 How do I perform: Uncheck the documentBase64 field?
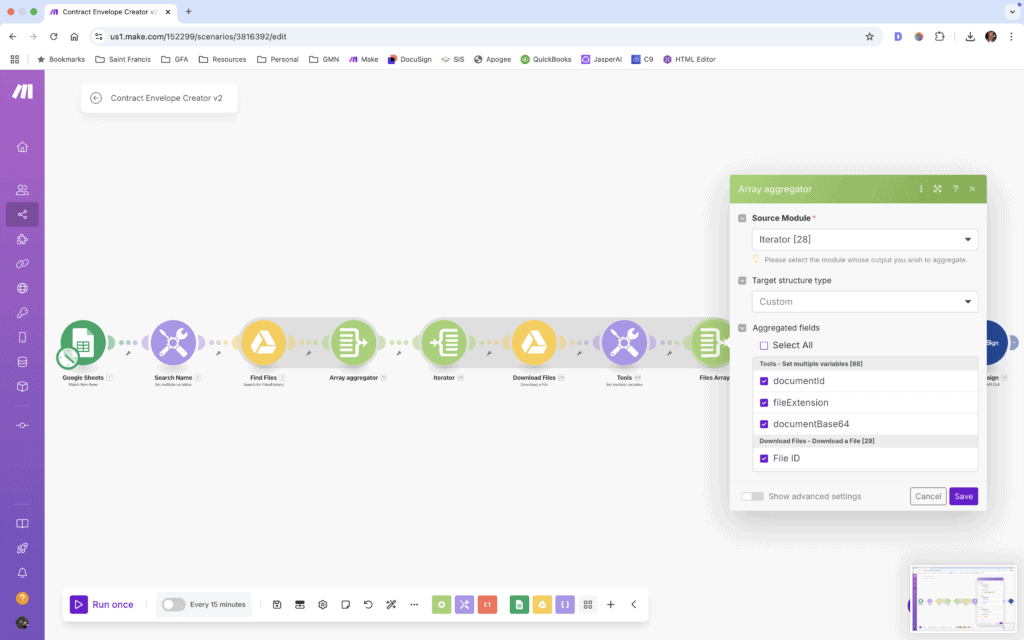pos(764,424)
